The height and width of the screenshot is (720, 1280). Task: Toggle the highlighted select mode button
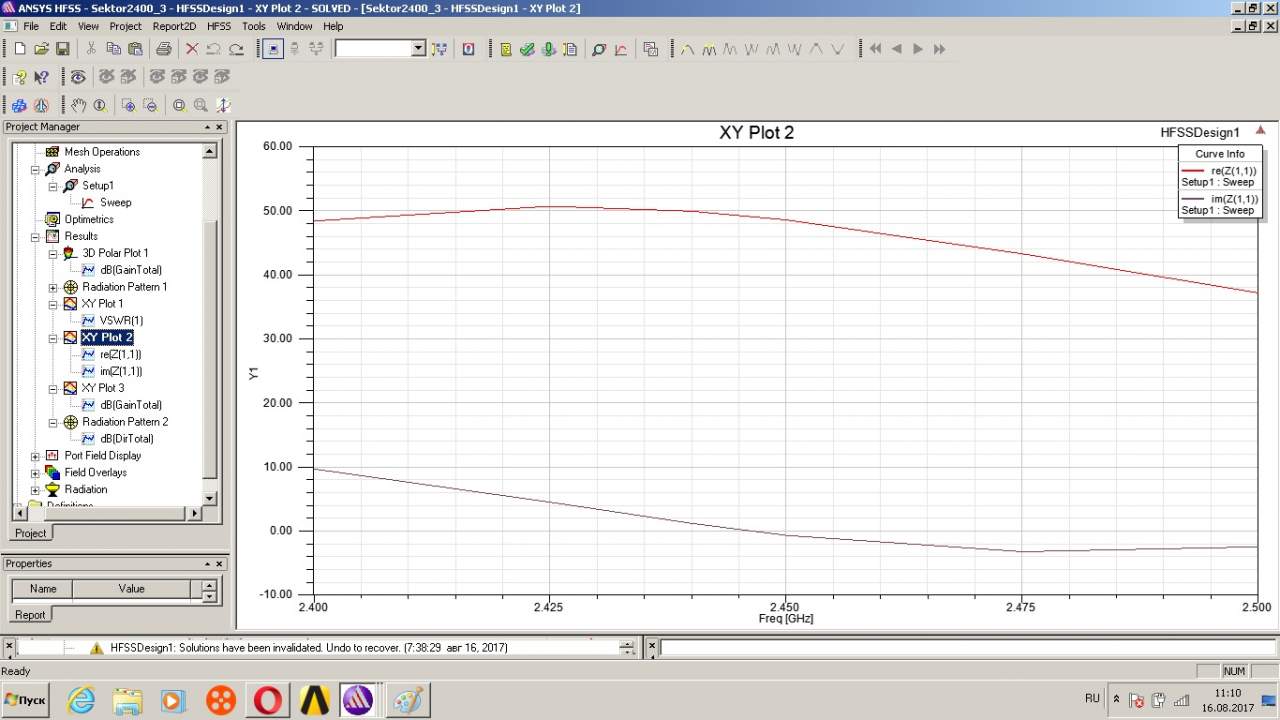coord(272,49)
